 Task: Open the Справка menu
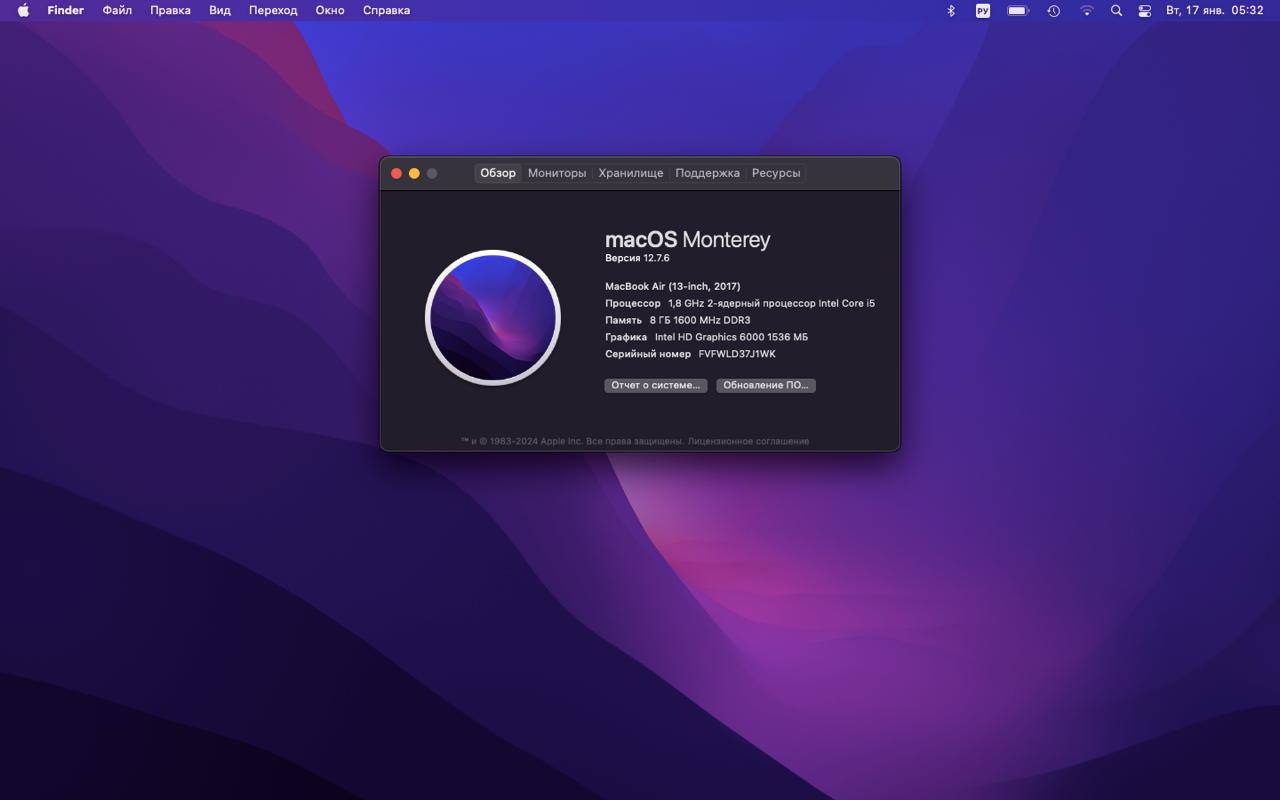[x=386, y=10]
